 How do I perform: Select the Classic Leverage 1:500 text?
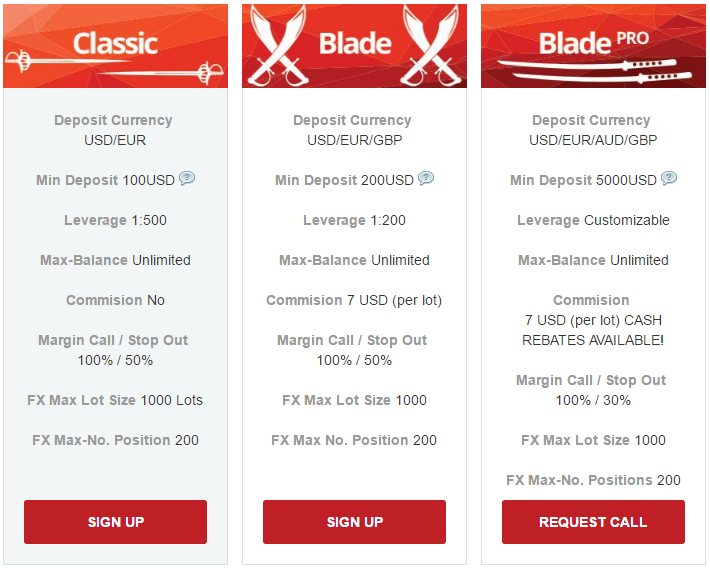(115, 220)
